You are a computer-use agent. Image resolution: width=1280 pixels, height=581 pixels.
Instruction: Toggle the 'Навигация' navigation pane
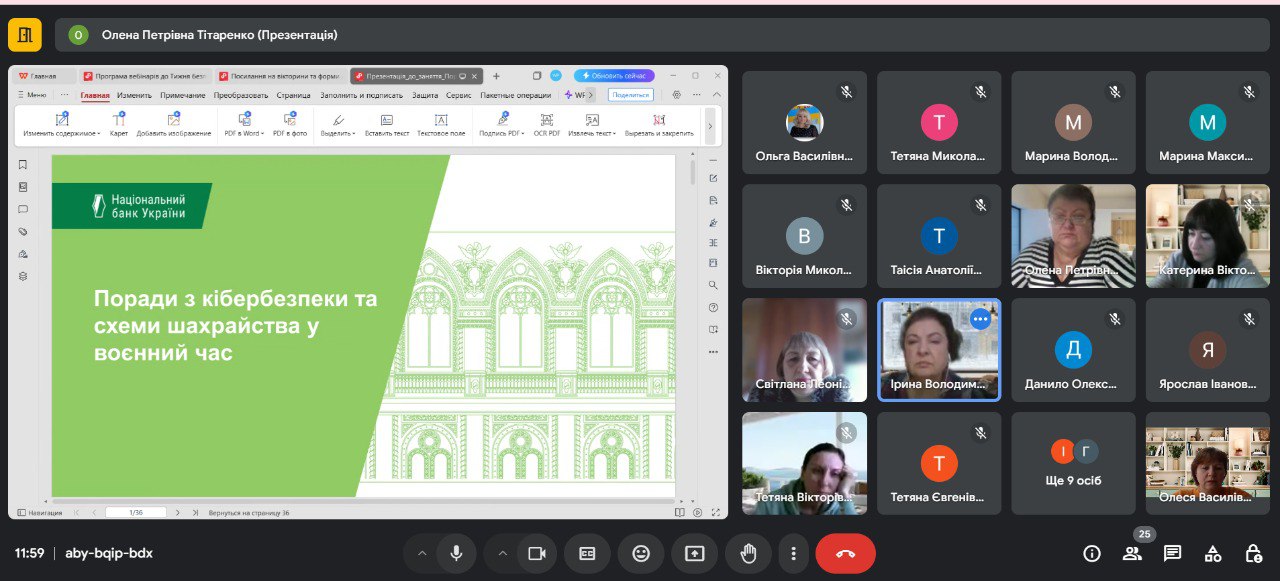click(x=39, y=512)
